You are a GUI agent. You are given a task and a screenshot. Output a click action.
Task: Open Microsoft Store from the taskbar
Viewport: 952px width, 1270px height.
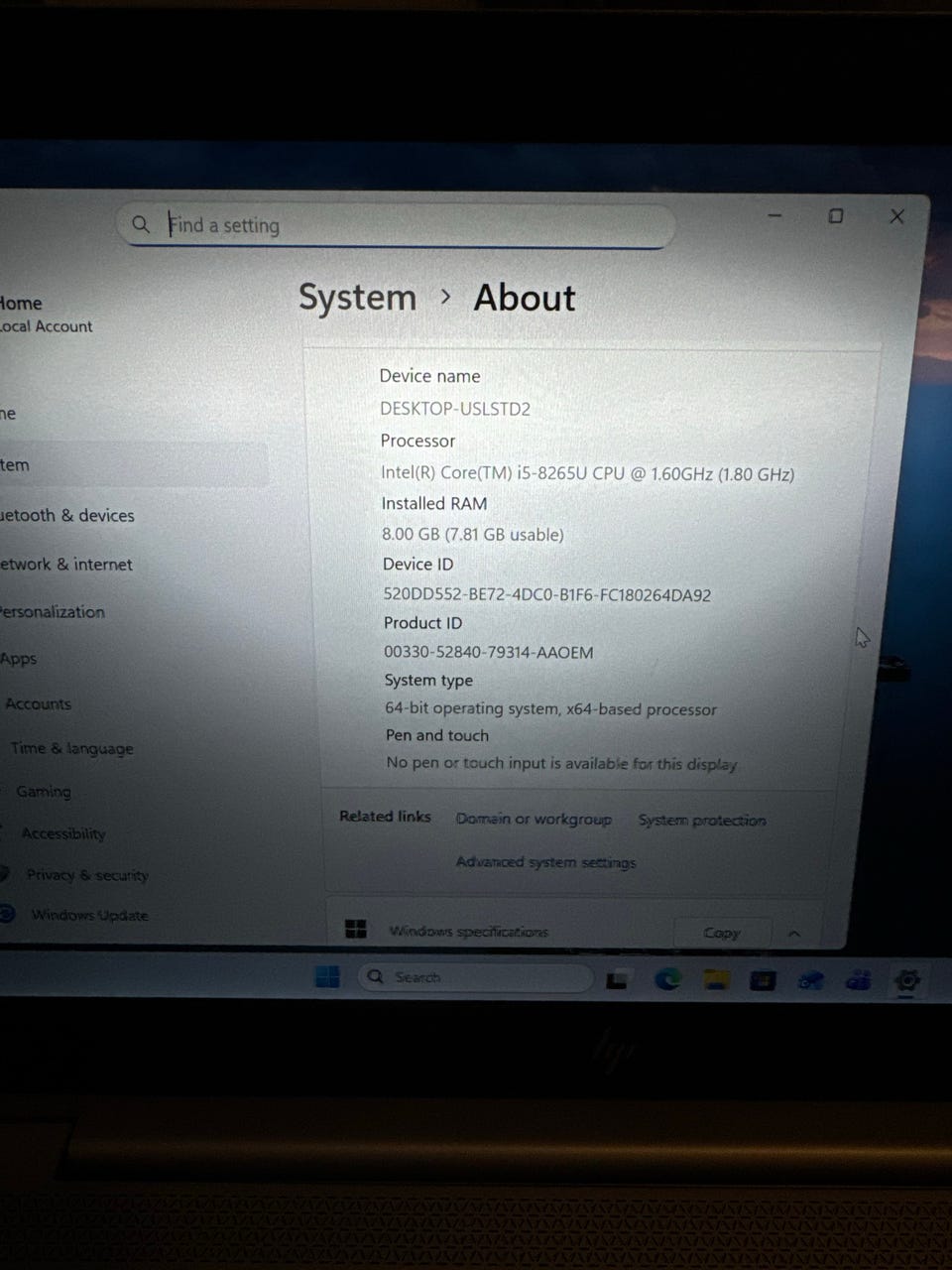[x=763, y=981]
